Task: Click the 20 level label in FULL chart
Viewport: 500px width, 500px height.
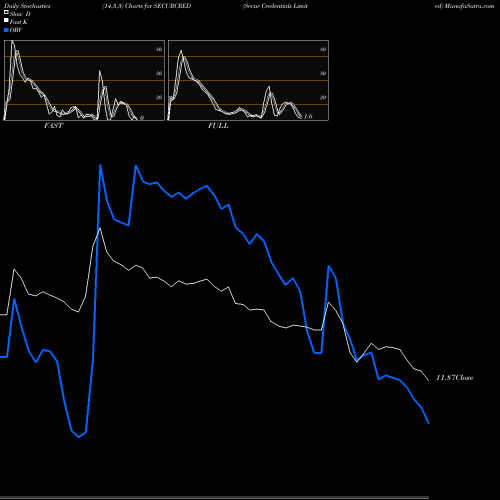Action: (x=323, y=97)
